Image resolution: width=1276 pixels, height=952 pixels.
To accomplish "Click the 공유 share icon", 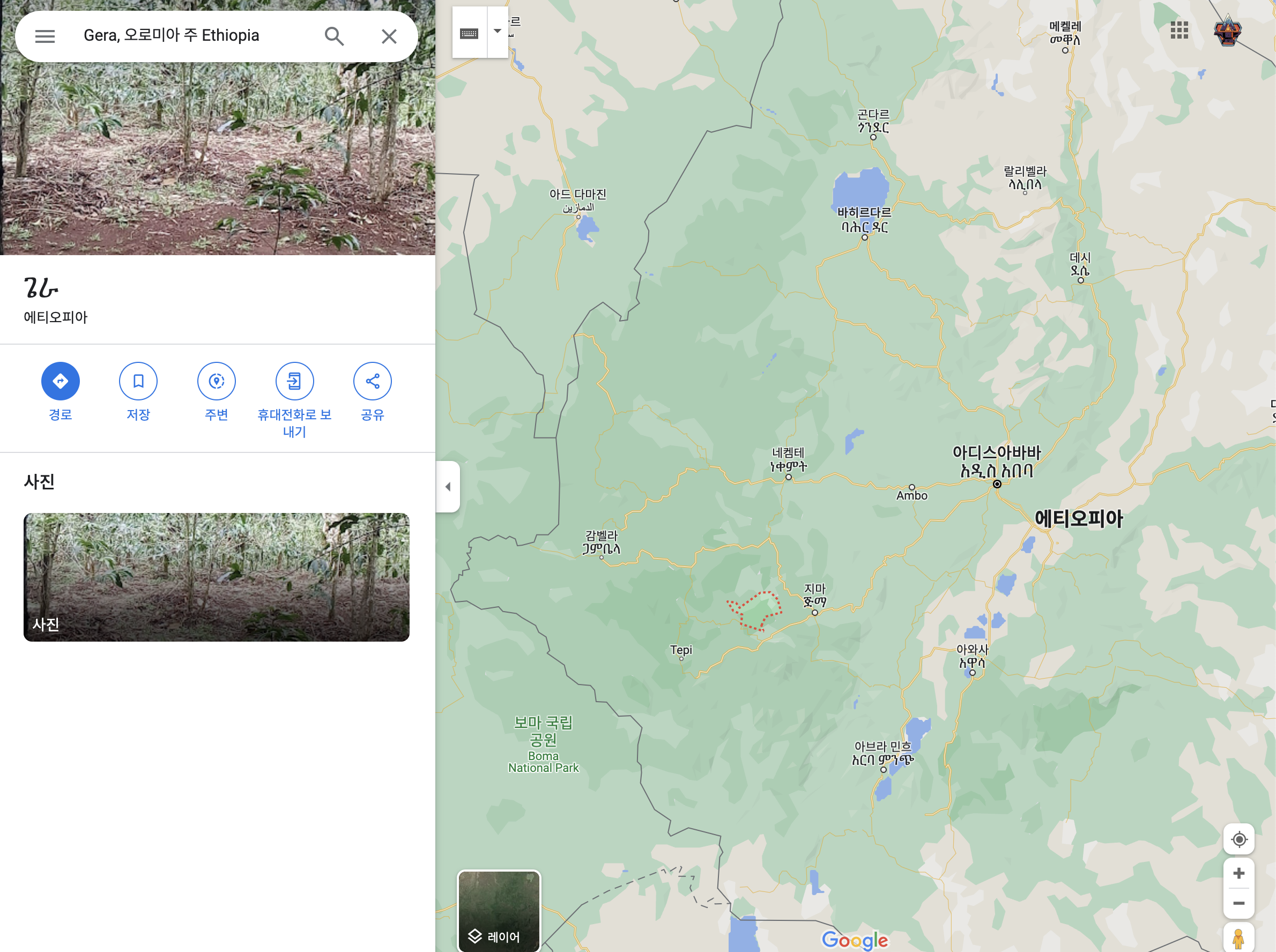I will 372,381.
